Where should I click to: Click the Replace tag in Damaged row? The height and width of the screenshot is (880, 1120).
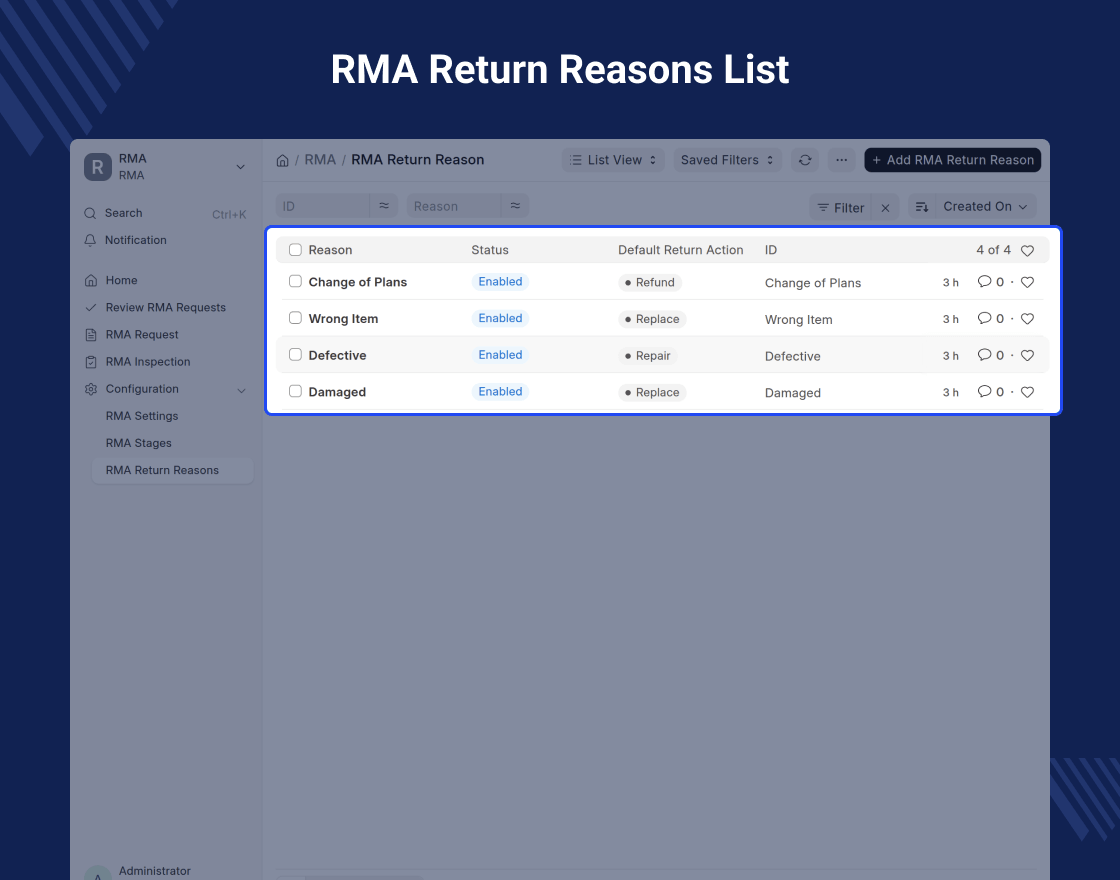[x=652, y=392]
